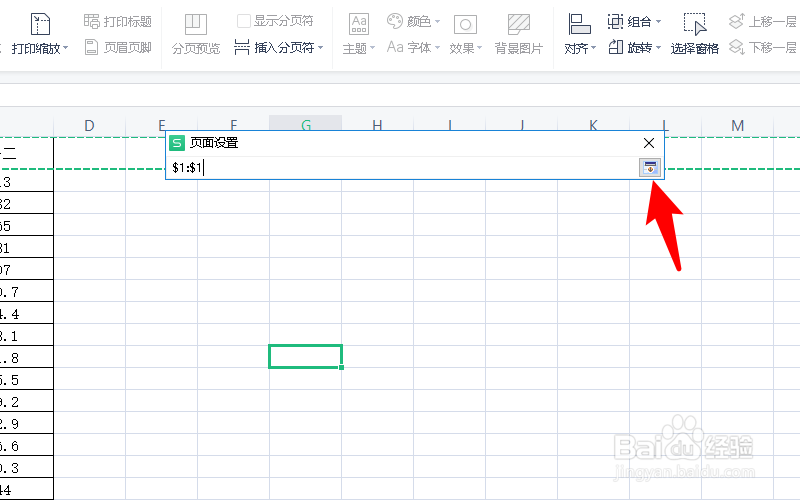The height and width of the screenshot is (500, 800).
Task: Select column D header
Action: 89,126
